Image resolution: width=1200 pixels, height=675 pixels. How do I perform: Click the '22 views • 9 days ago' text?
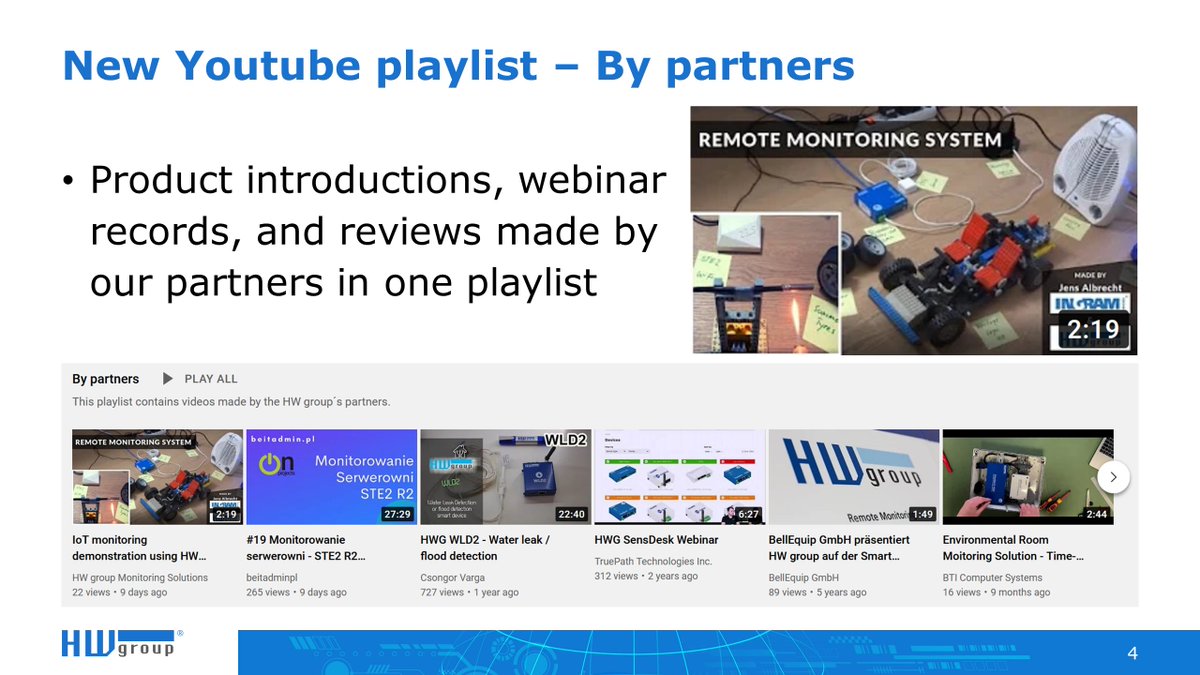coord(120,592)
